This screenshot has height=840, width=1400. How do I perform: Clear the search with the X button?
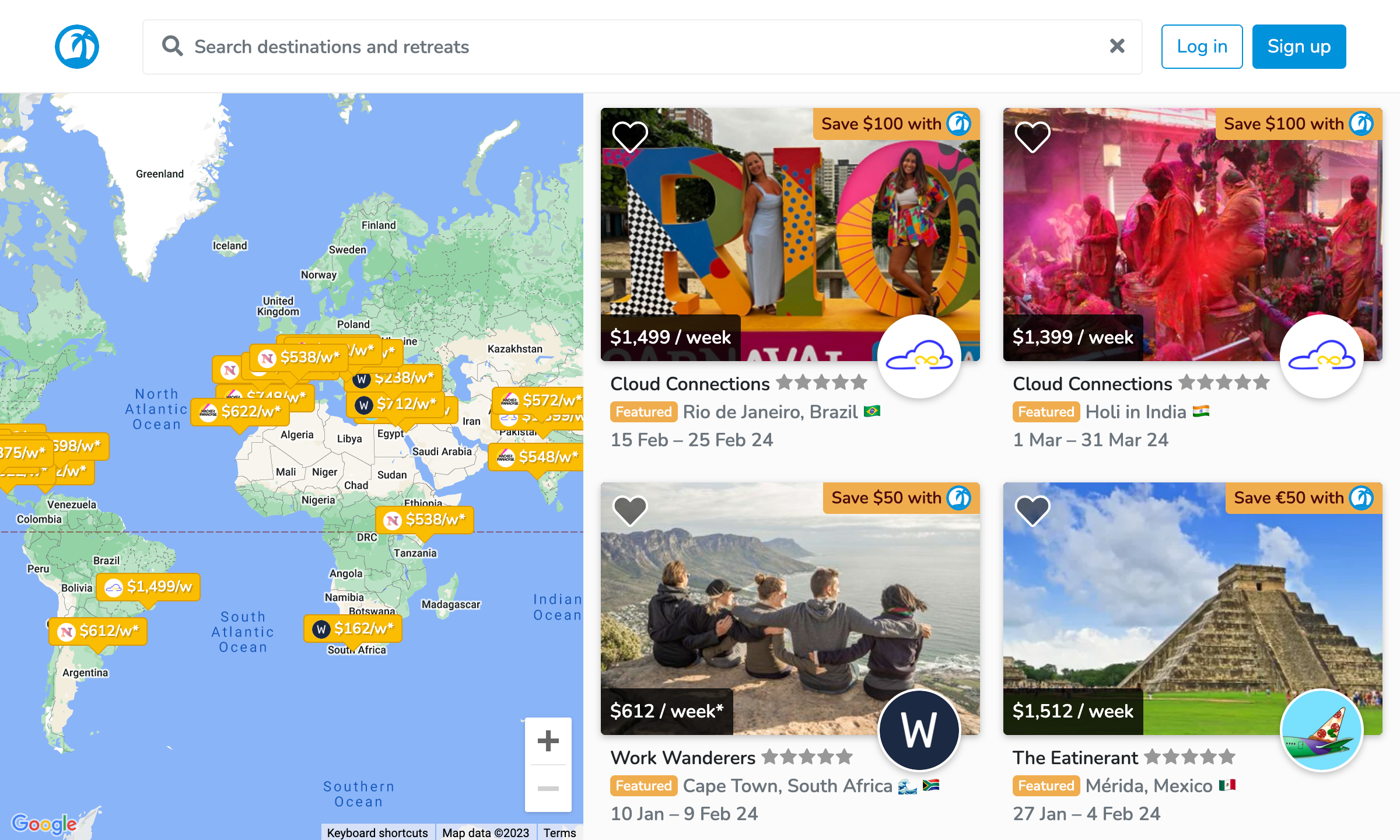(x=1117, y=46)
